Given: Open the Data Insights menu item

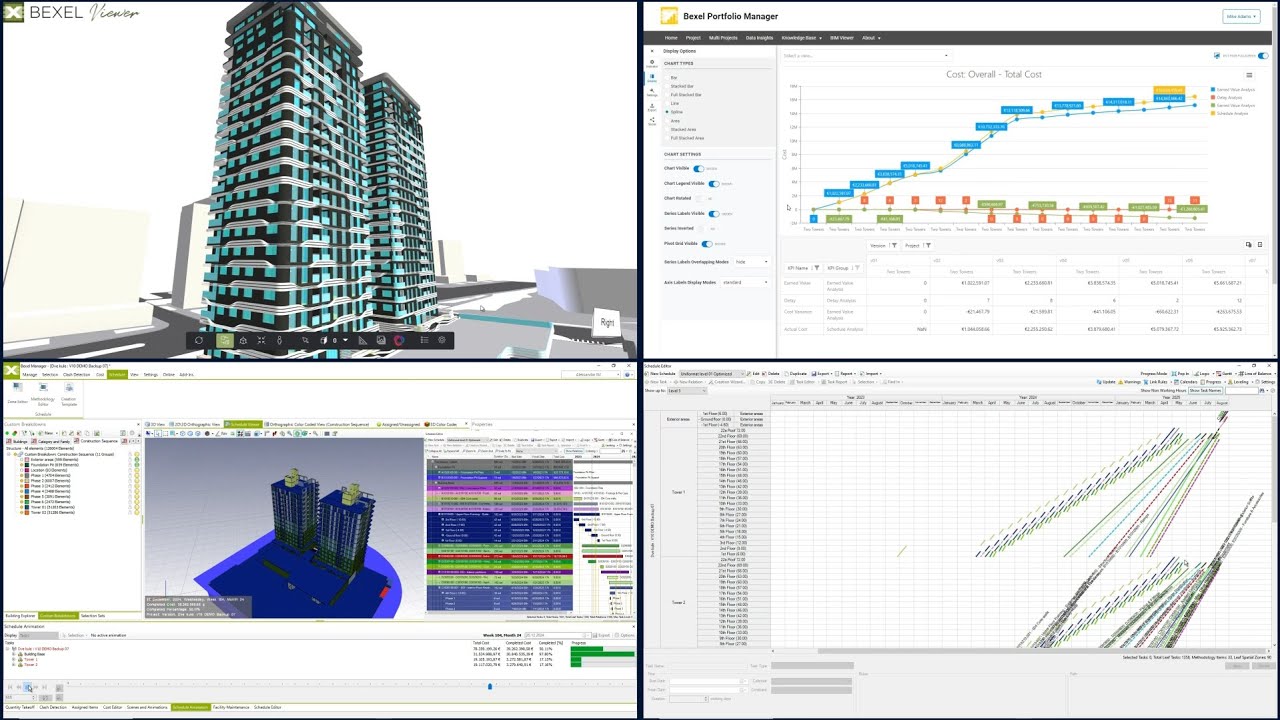Looking at the screenshot, I should pos(759,38).
